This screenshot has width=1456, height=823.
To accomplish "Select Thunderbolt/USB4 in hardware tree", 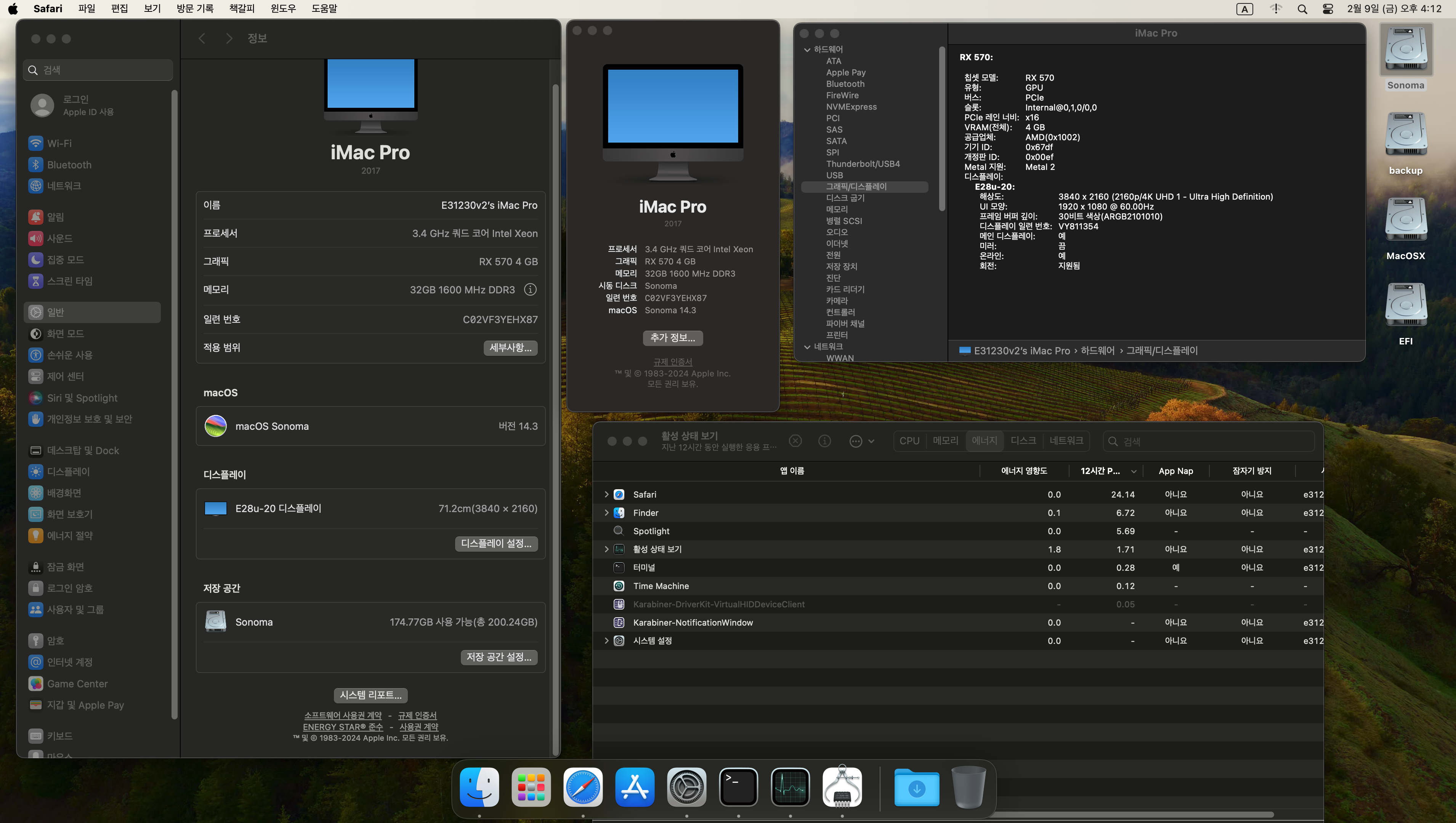I will tap(862, 164).
